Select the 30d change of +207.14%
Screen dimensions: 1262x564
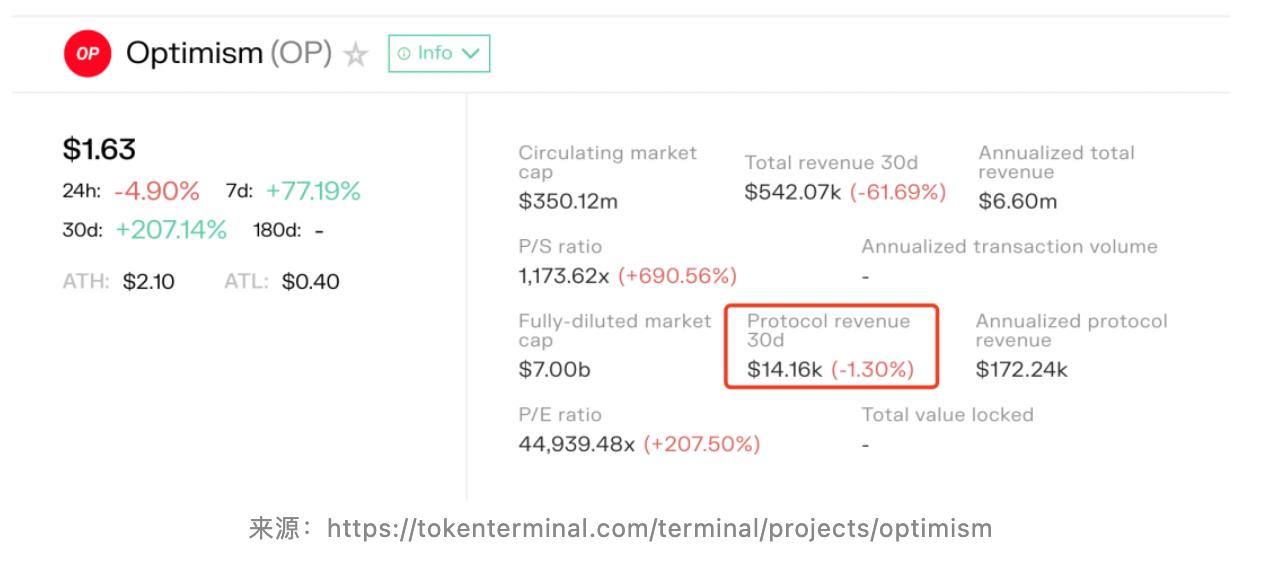click(x=171, y=230)
